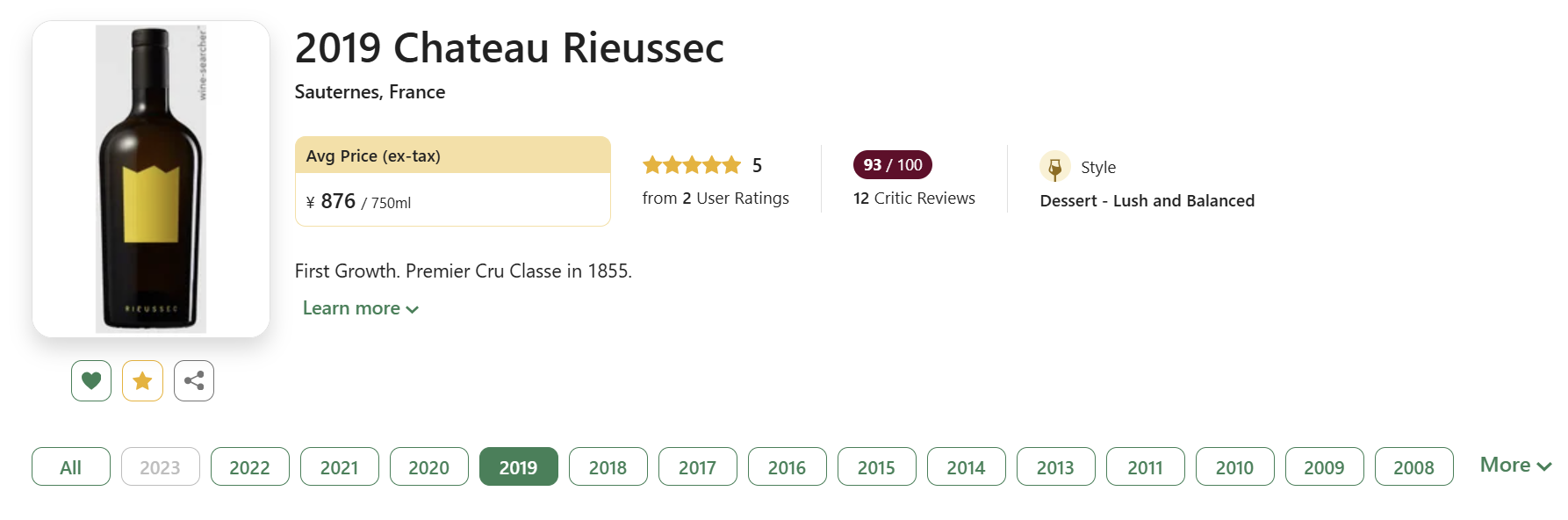Click the green heart favorite icon
1568x520 pixels.
click(91, 380)
